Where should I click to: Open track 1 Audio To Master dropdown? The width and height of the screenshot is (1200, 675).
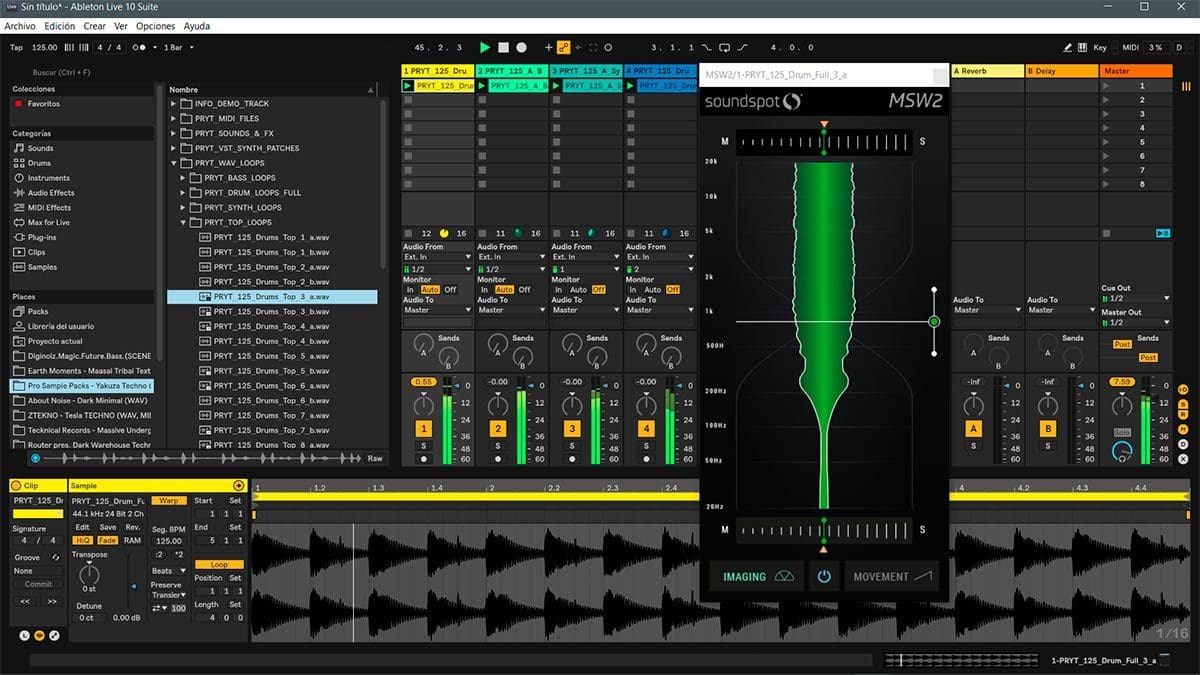tap(437, 310)
